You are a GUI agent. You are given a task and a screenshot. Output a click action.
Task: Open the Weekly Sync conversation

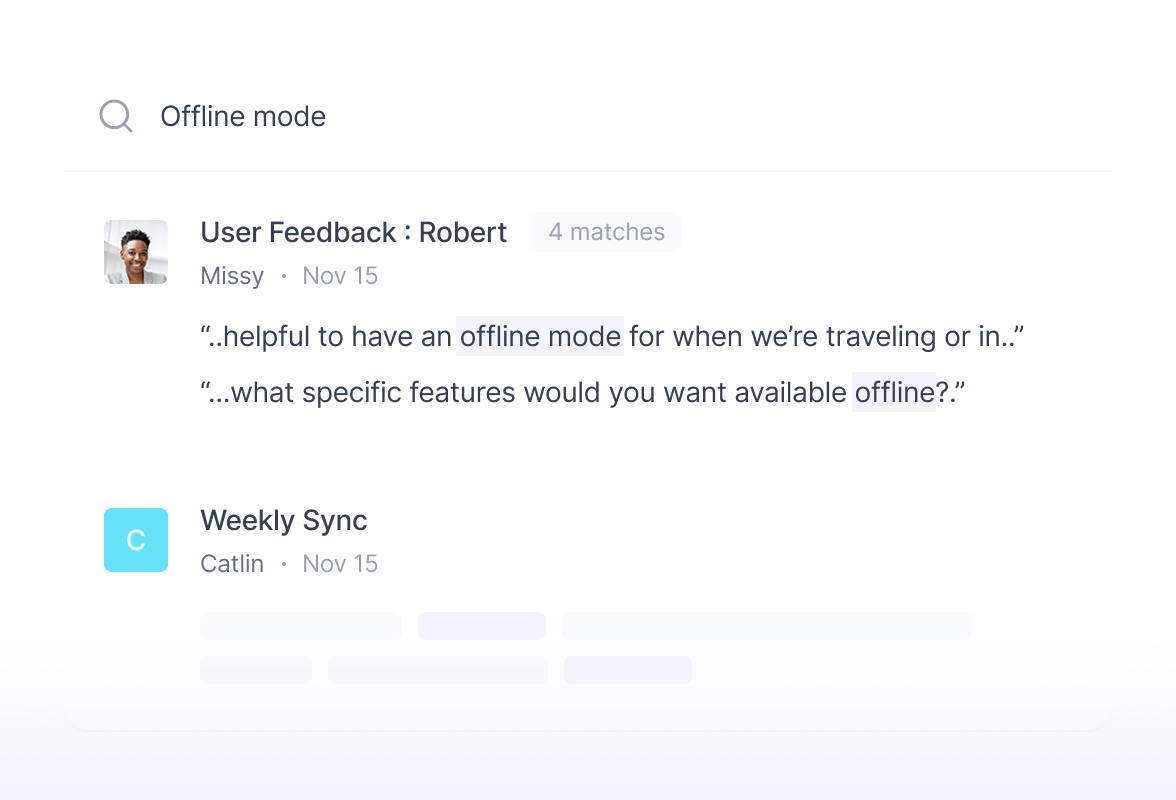[x=284, y=520]
